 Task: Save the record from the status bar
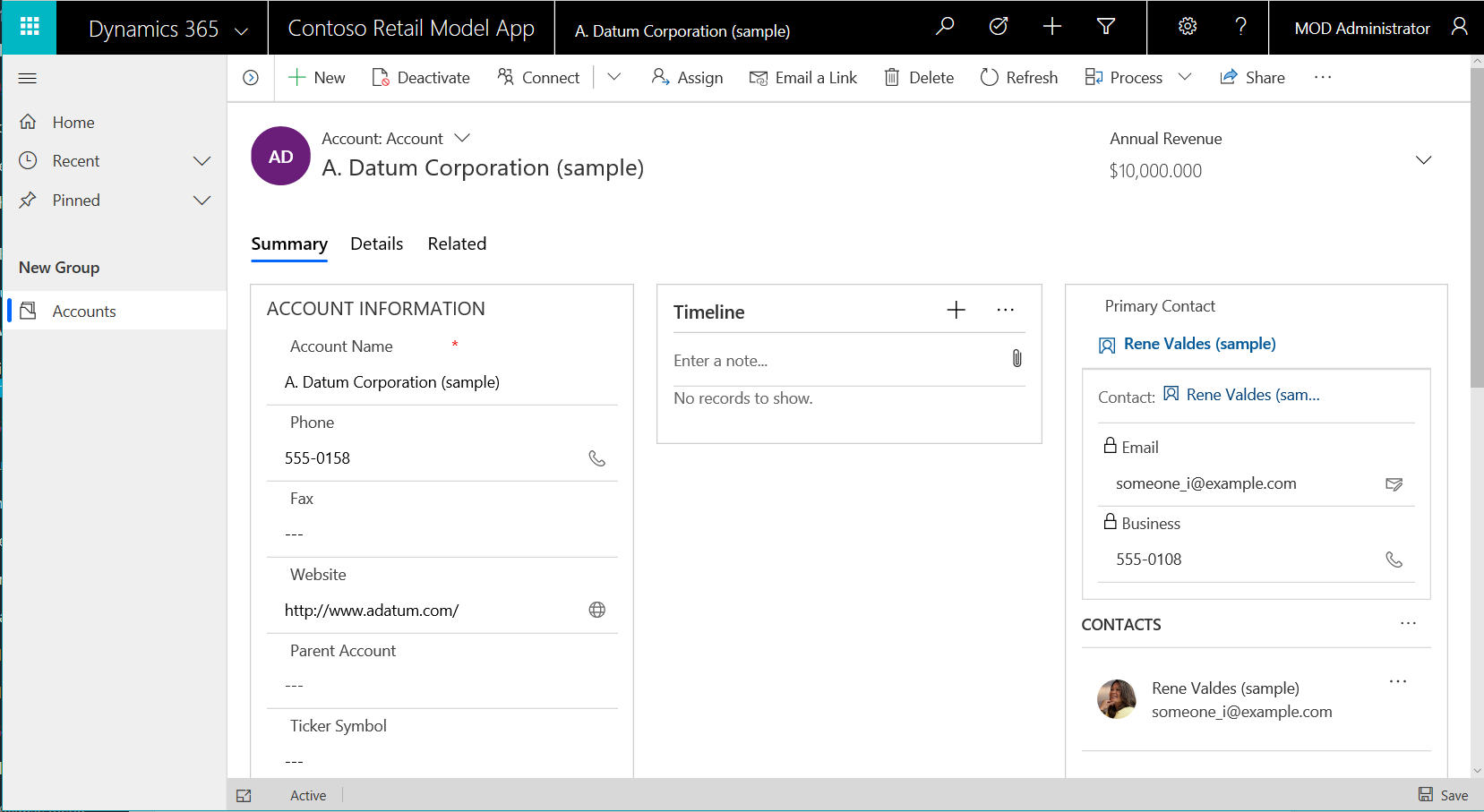point(1443,795)
